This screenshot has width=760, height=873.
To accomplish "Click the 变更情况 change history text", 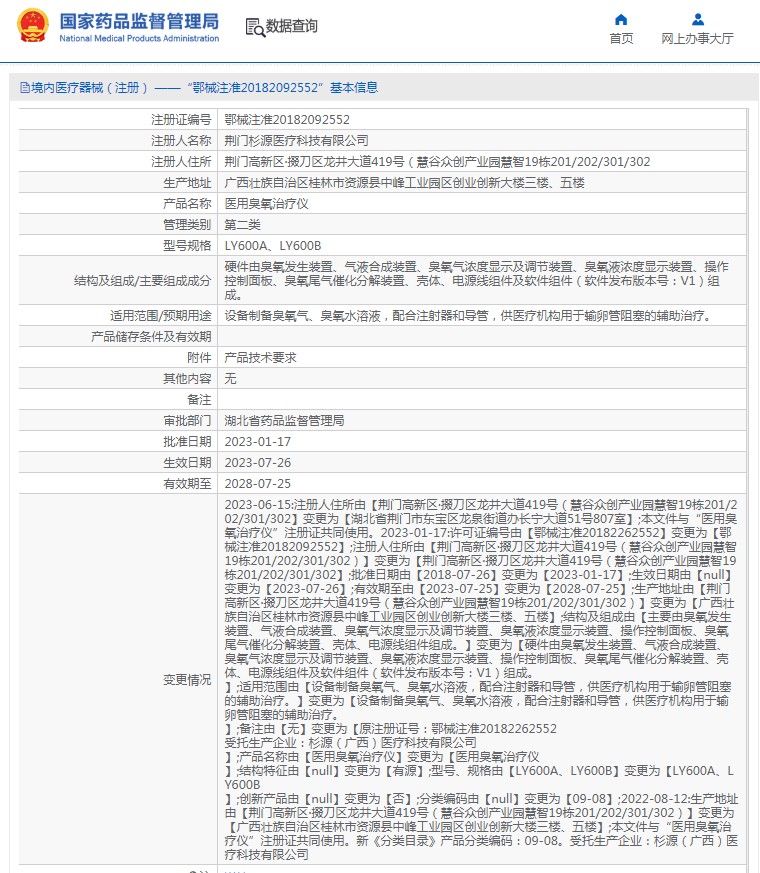I will pos(481,679).
